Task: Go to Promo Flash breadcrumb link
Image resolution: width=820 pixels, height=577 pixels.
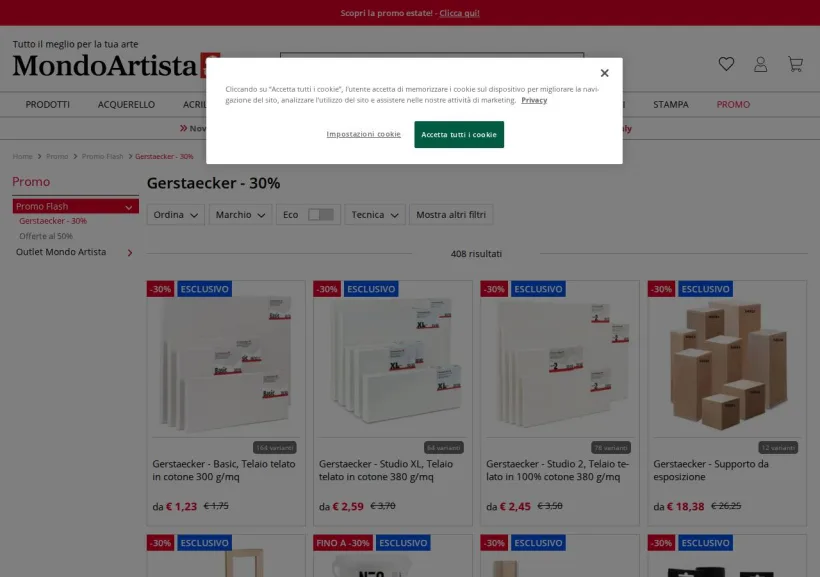Action: tap(102, 156)
